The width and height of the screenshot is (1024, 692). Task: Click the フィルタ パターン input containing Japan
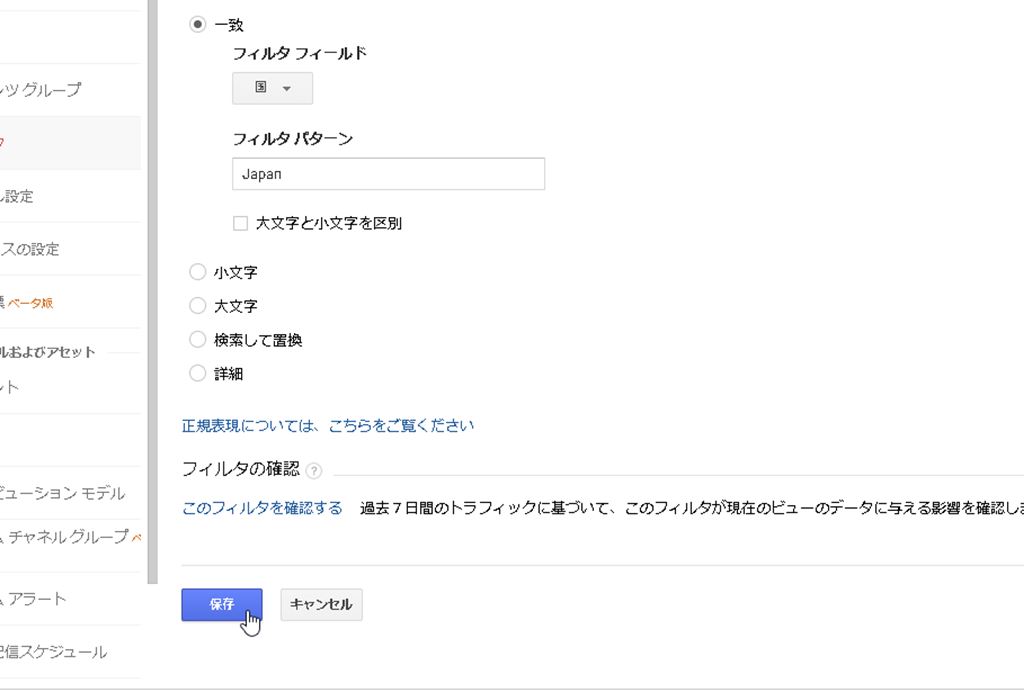389,174
